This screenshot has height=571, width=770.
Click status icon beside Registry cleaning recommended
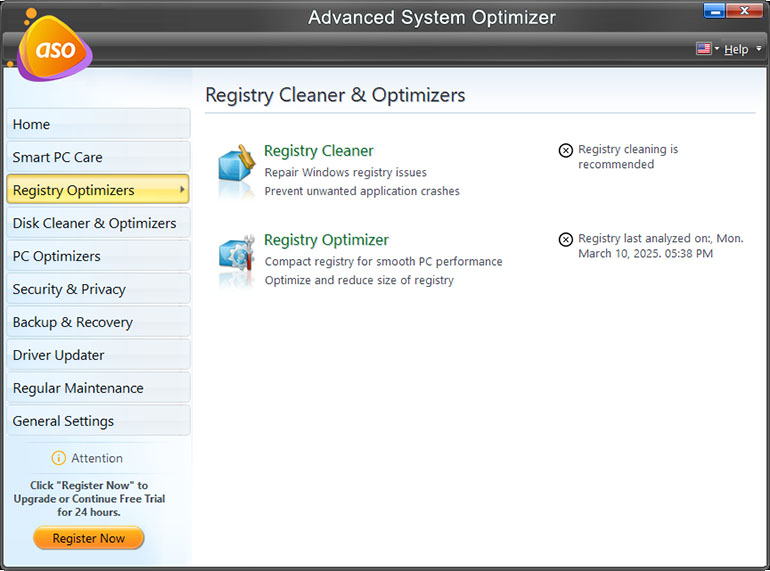[x=566, y=151]
